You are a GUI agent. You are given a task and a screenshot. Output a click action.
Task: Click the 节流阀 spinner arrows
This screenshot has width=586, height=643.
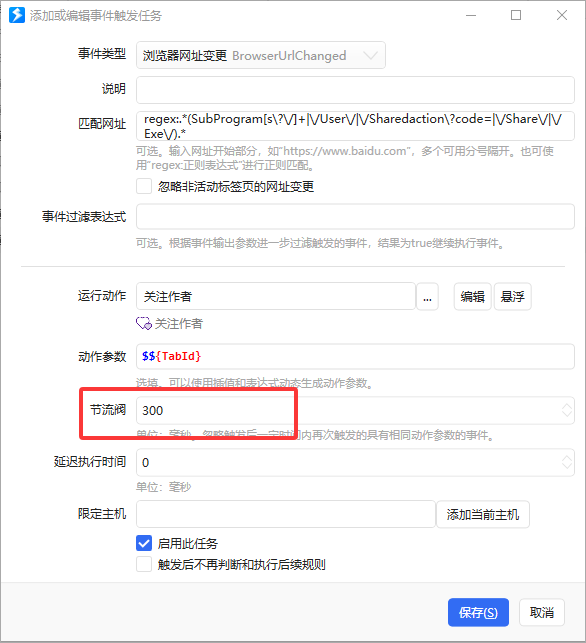pyautogui.click(x=567, y=410)
